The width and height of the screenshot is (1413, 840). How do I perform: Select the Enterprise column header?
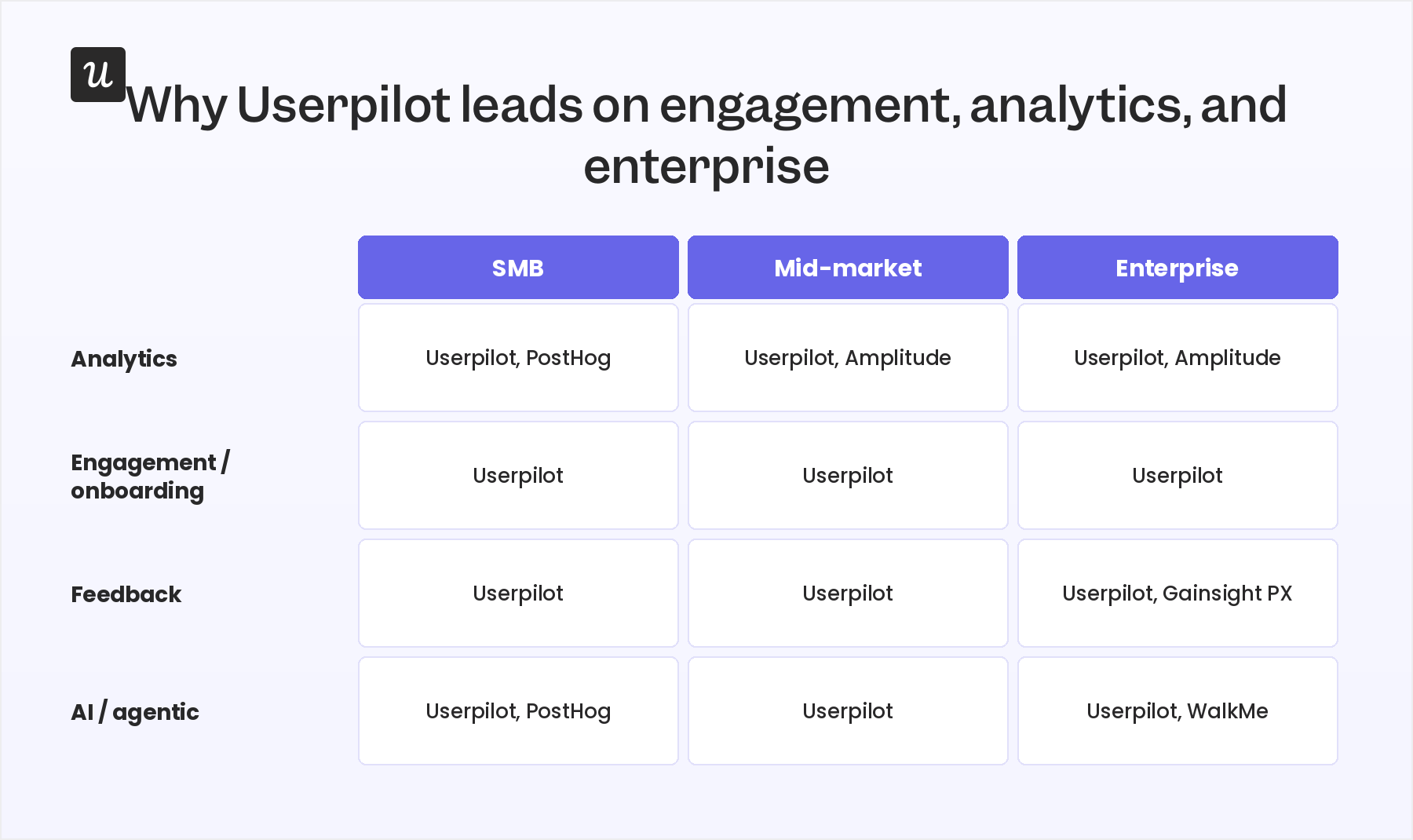click(x=1177, y=268)
